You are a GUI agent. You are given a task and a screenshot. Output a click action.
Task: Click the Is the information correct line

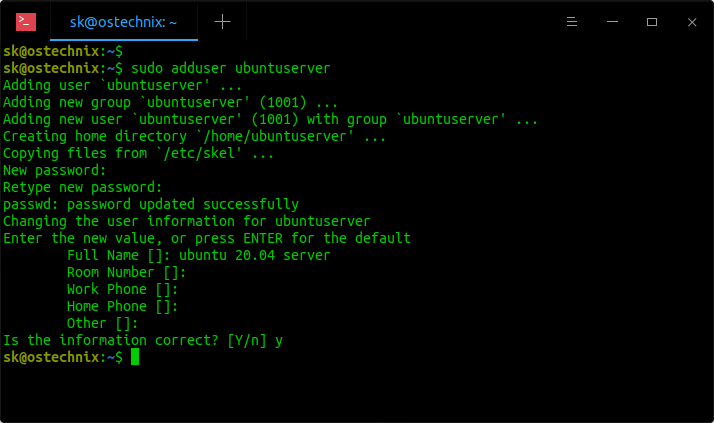pyautogui.click(x=143, y=341)
